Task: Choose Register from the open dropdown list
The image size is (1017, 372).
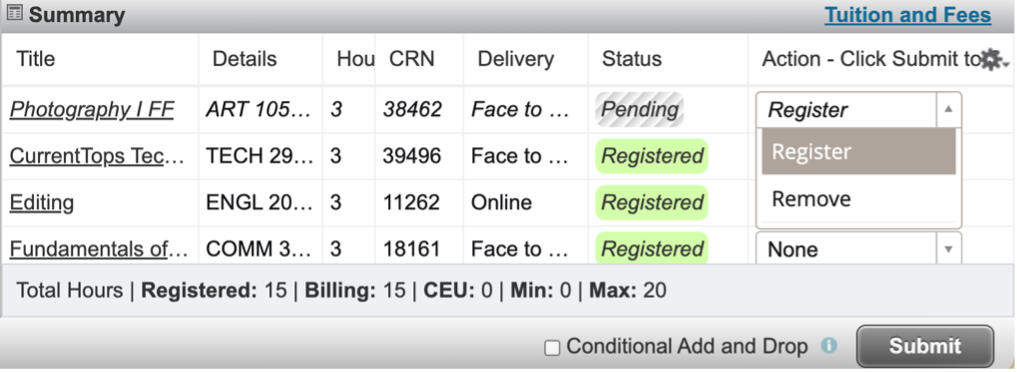Action: pyautogui.click(x=858, y=152)
